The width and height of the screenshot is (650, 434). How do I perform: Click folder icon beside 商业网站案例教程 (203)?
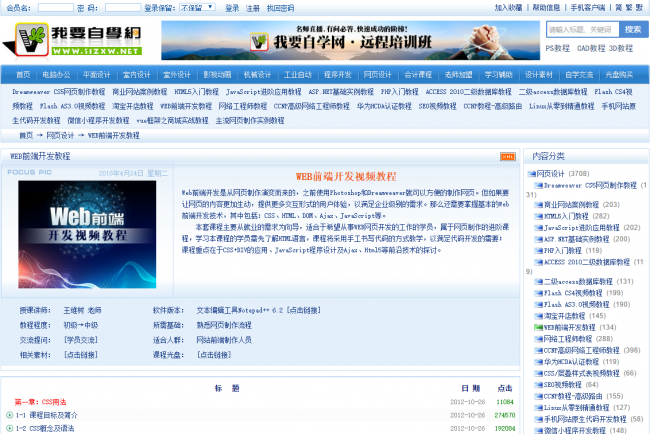point(538,205)
